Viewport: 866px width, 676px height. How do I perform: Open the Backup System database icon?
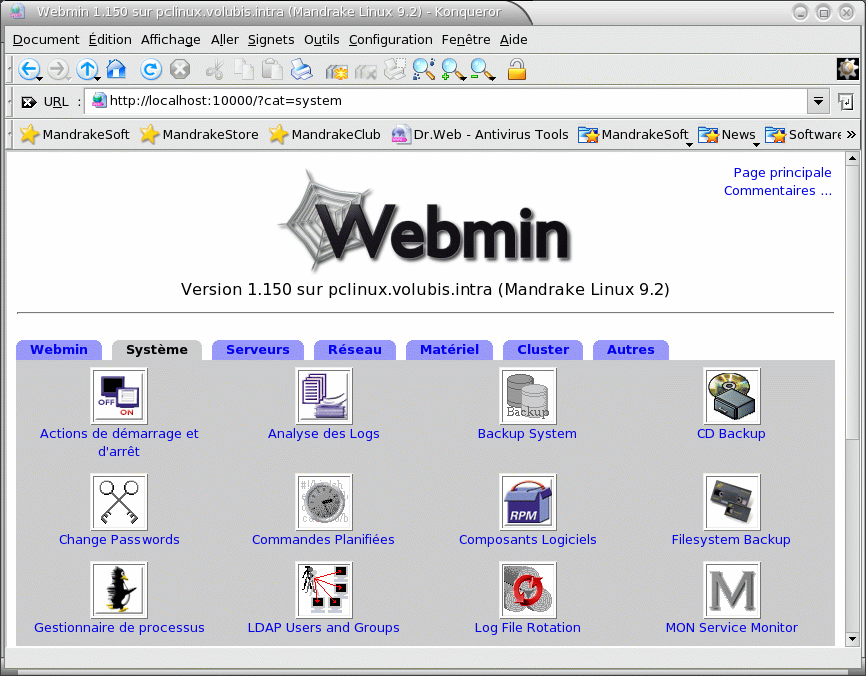pos(527,397)
